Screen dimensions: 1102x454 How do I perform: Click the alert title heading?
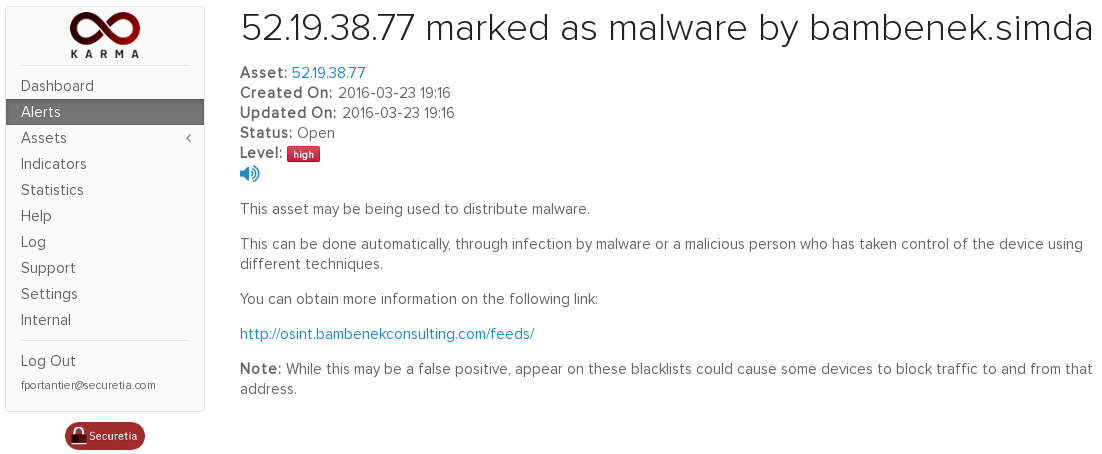(667, 29)
